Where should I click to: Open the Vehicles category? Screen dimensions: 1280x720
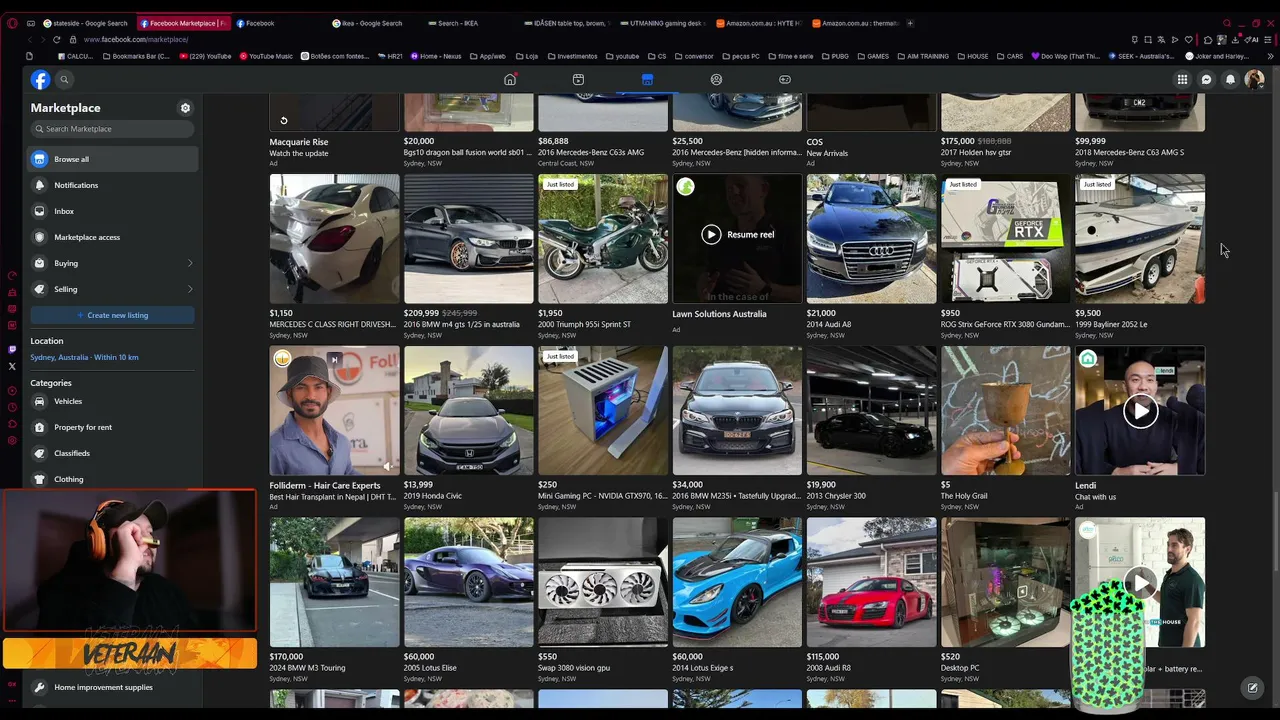[x=112, y=401]
